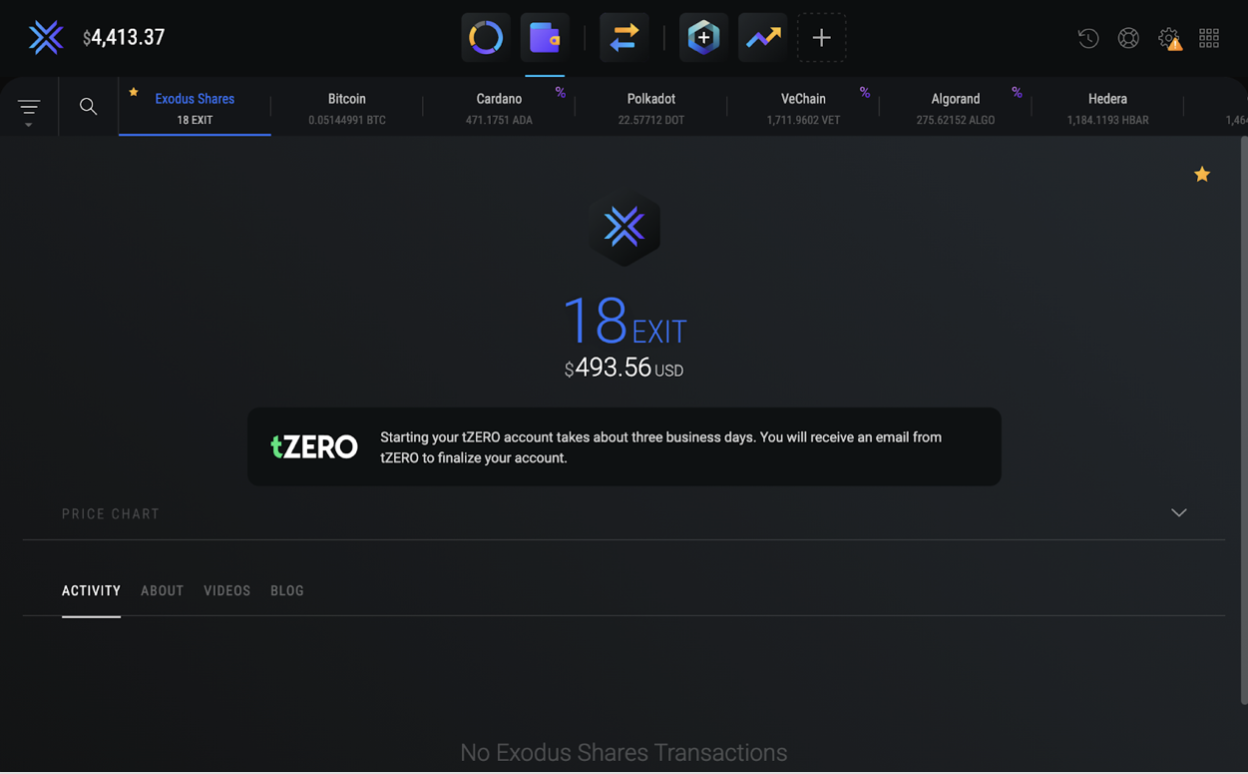Switch to the Videos tab
The width and height of the screenshot is (1248, 774).
(x=227, y=591)
